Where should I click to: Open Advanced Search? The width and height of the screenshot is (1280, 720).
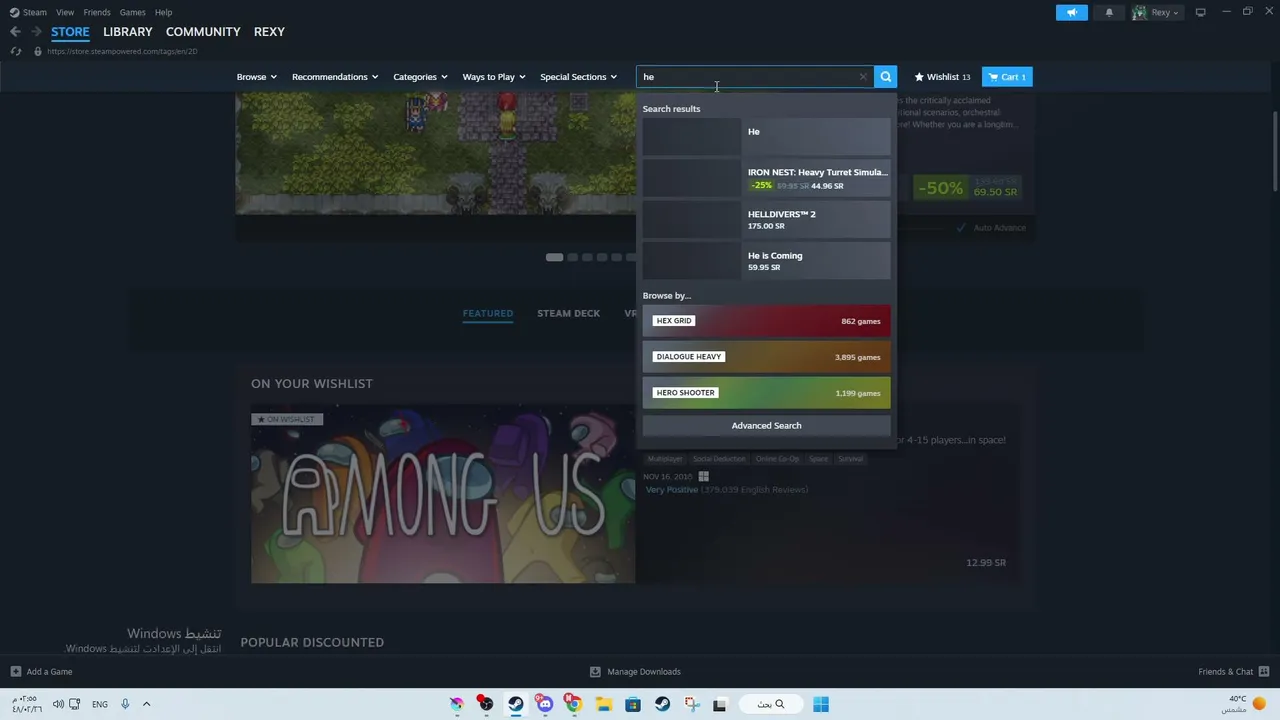pos(766,426)
